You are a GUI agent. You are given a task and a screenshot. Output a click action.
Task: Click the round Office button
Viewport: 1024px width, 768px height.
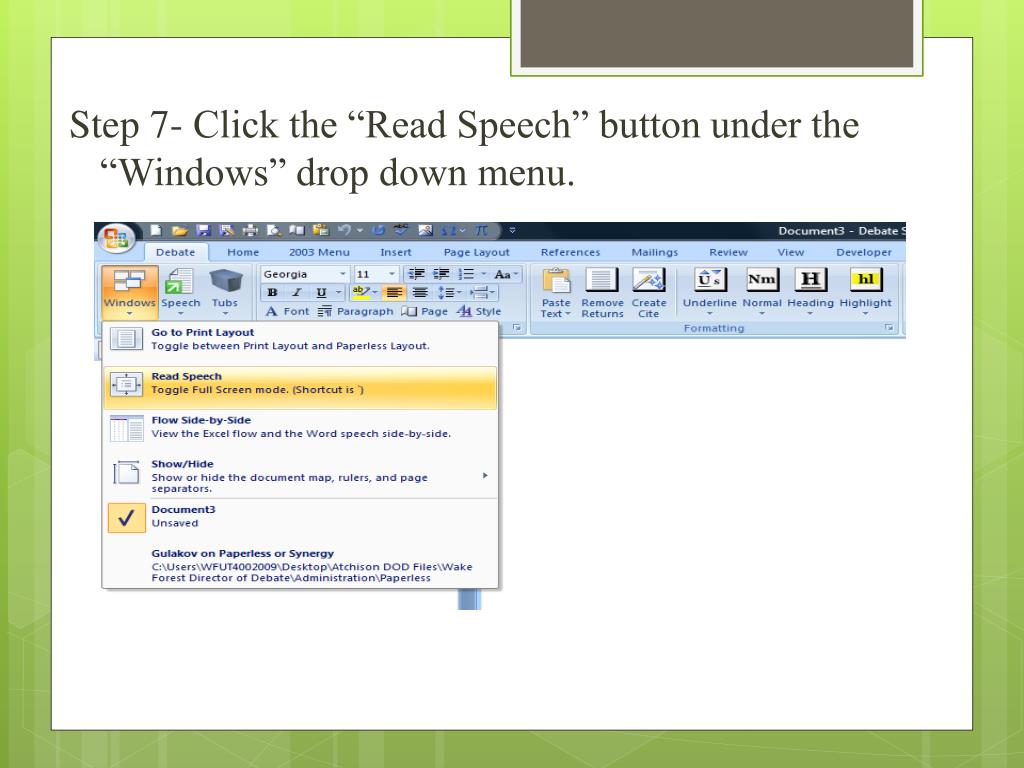(116, 239)
